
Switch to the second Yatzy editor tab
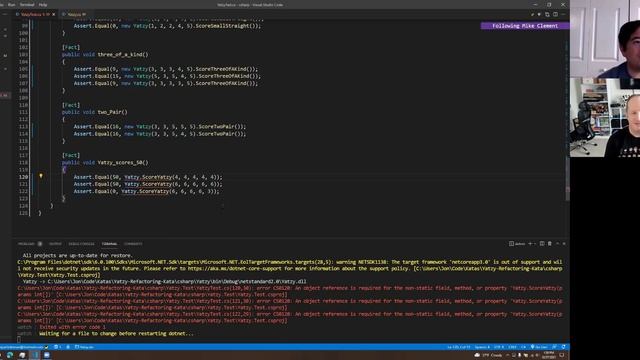[74, 14]
